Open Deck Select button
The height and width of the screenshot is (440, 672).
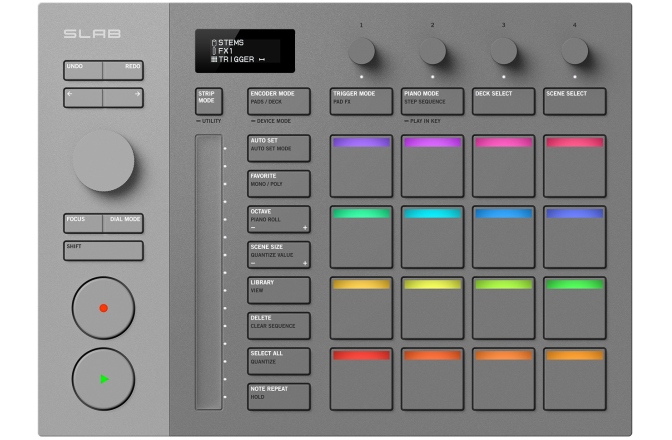(504, 101)
